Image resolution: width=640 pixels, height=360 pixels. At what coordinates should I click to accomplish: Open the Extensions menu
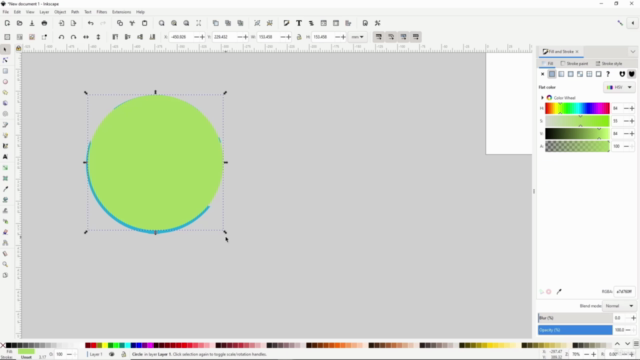pyautogui.click(x=122, y=12)
